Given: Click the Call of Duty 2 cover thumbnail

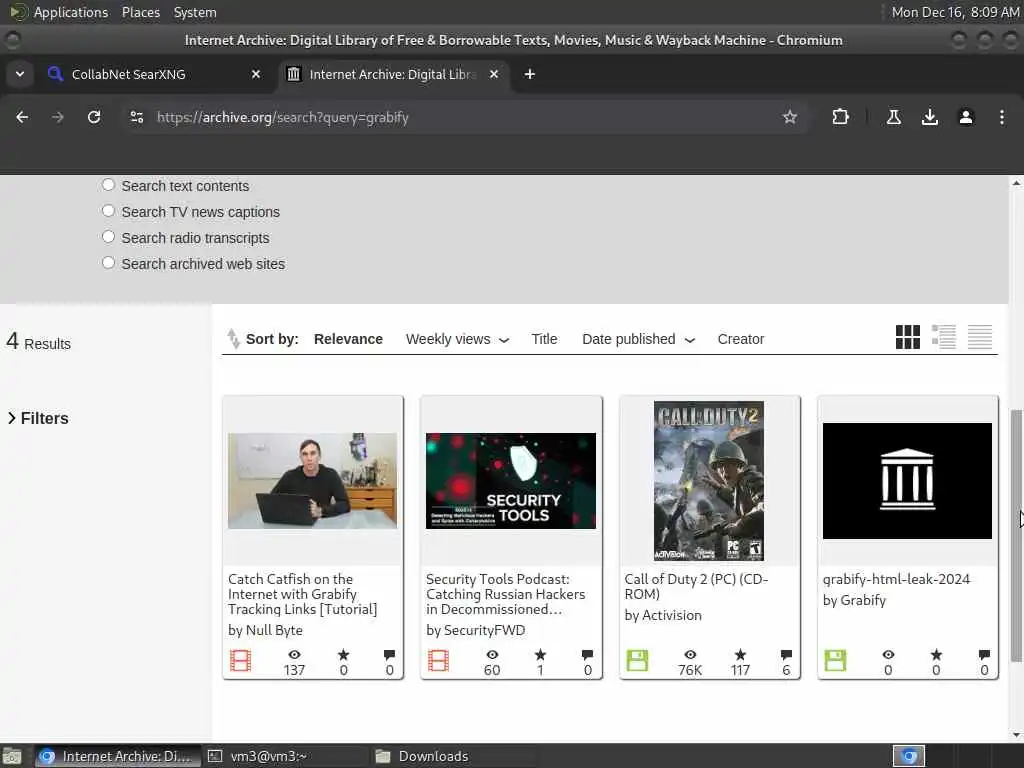Looking at the screenshot, I should [x=709, y=481].
